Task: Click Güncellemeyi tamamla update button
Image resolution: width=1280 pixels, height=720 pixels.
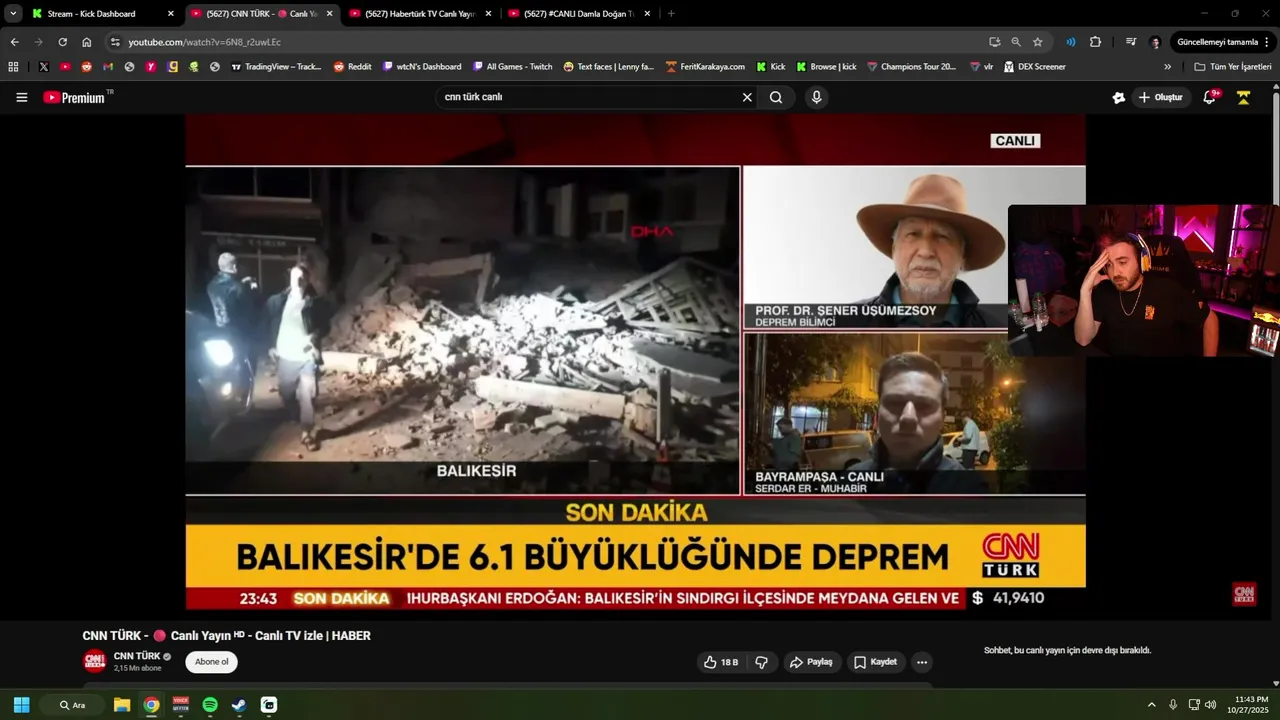Action: pos(1217,42)
